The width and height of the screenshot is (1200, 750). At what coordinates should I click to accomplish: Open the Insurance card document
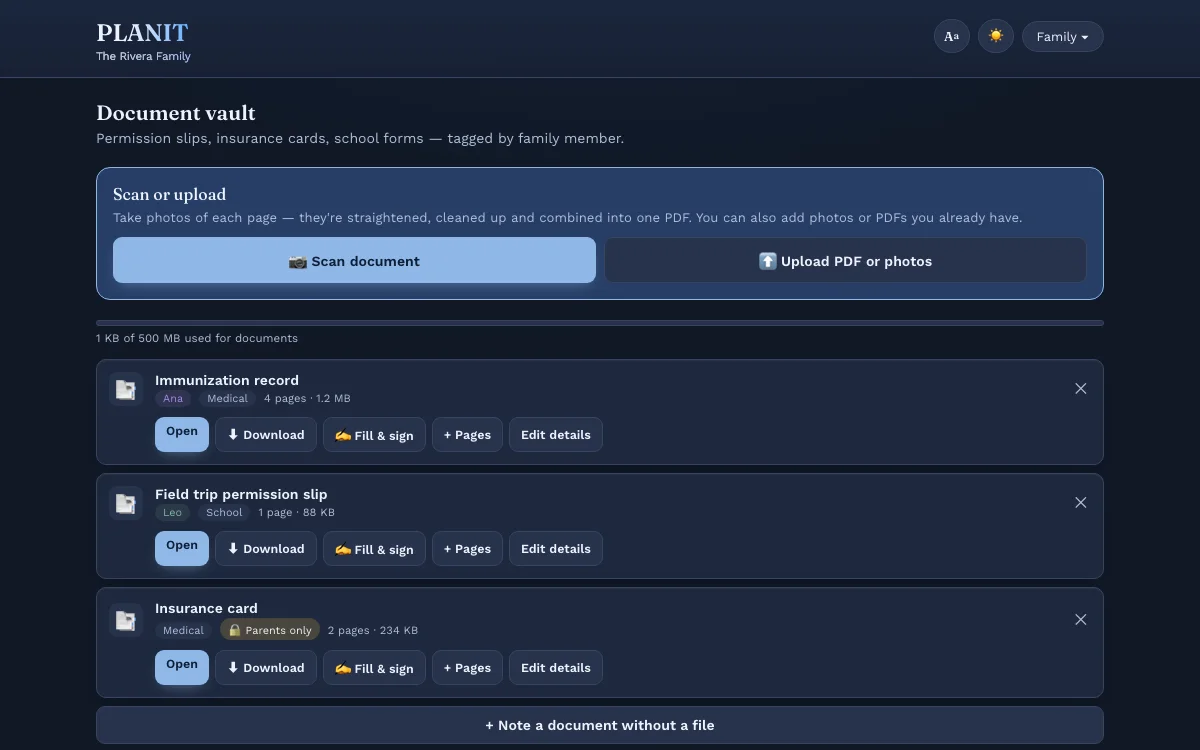click(182, 667)
